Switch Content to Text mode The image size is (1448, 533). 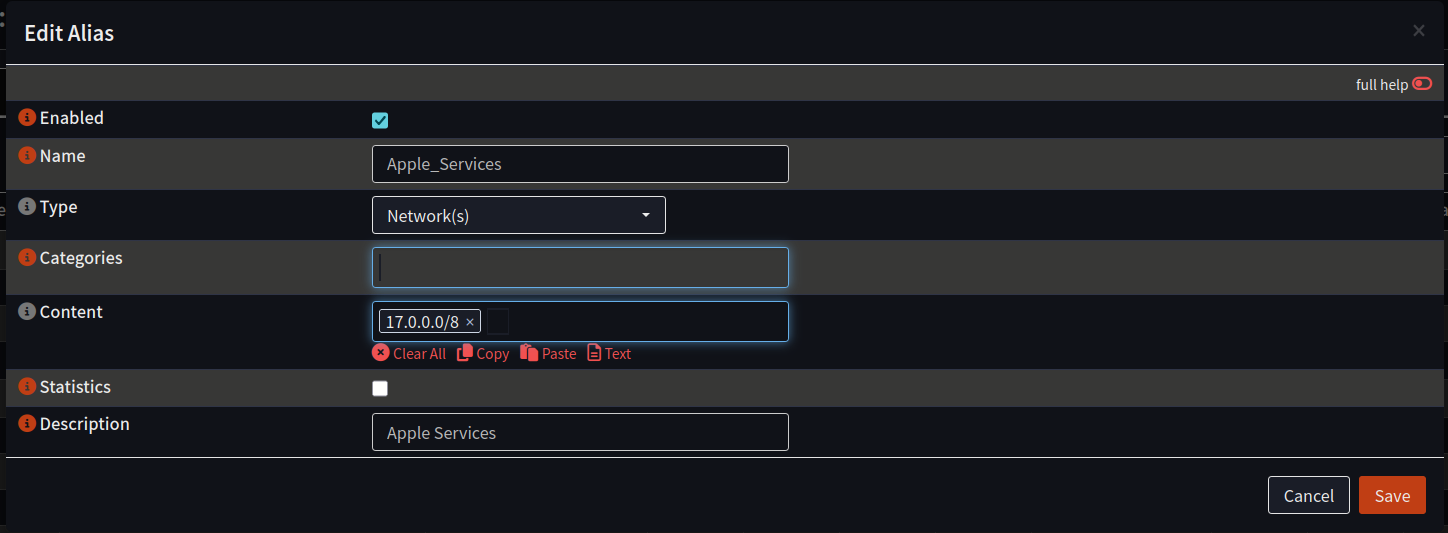(609, 353)
